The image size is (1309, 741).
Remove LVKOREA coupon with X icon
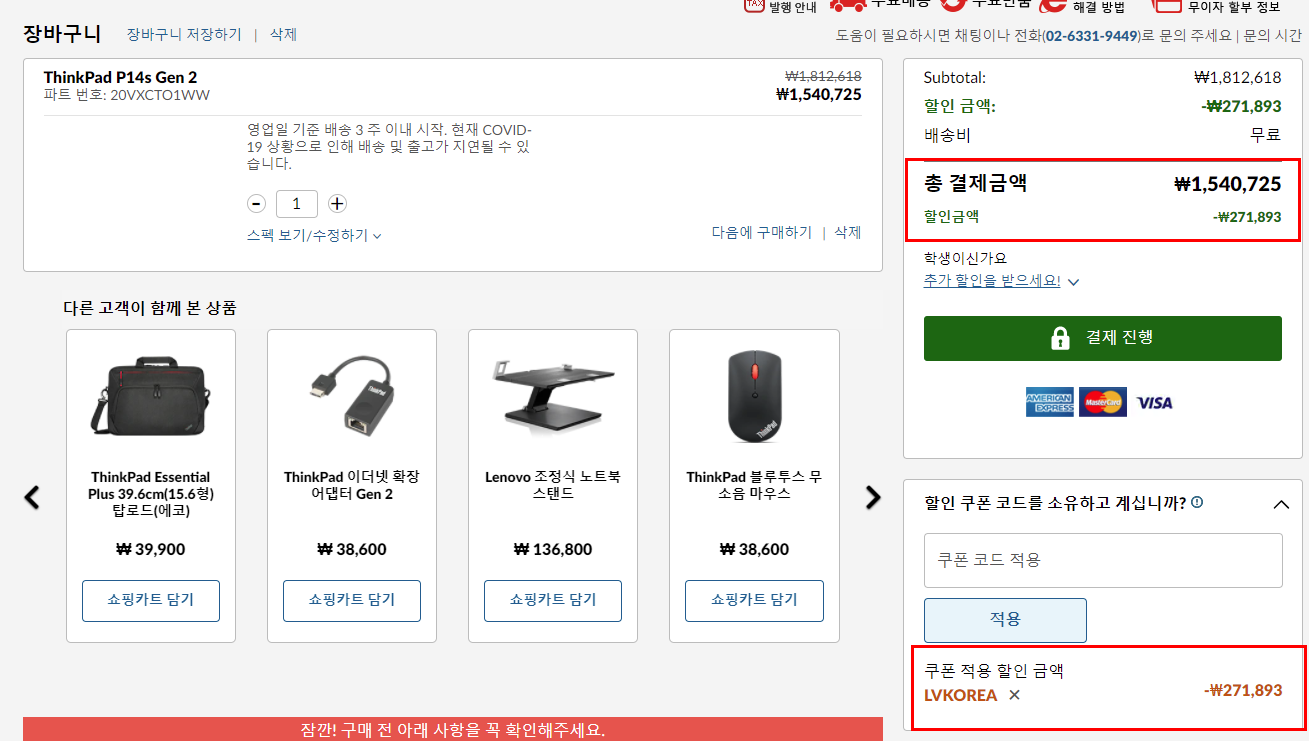pyautogui.click(x=1014, y=695)
